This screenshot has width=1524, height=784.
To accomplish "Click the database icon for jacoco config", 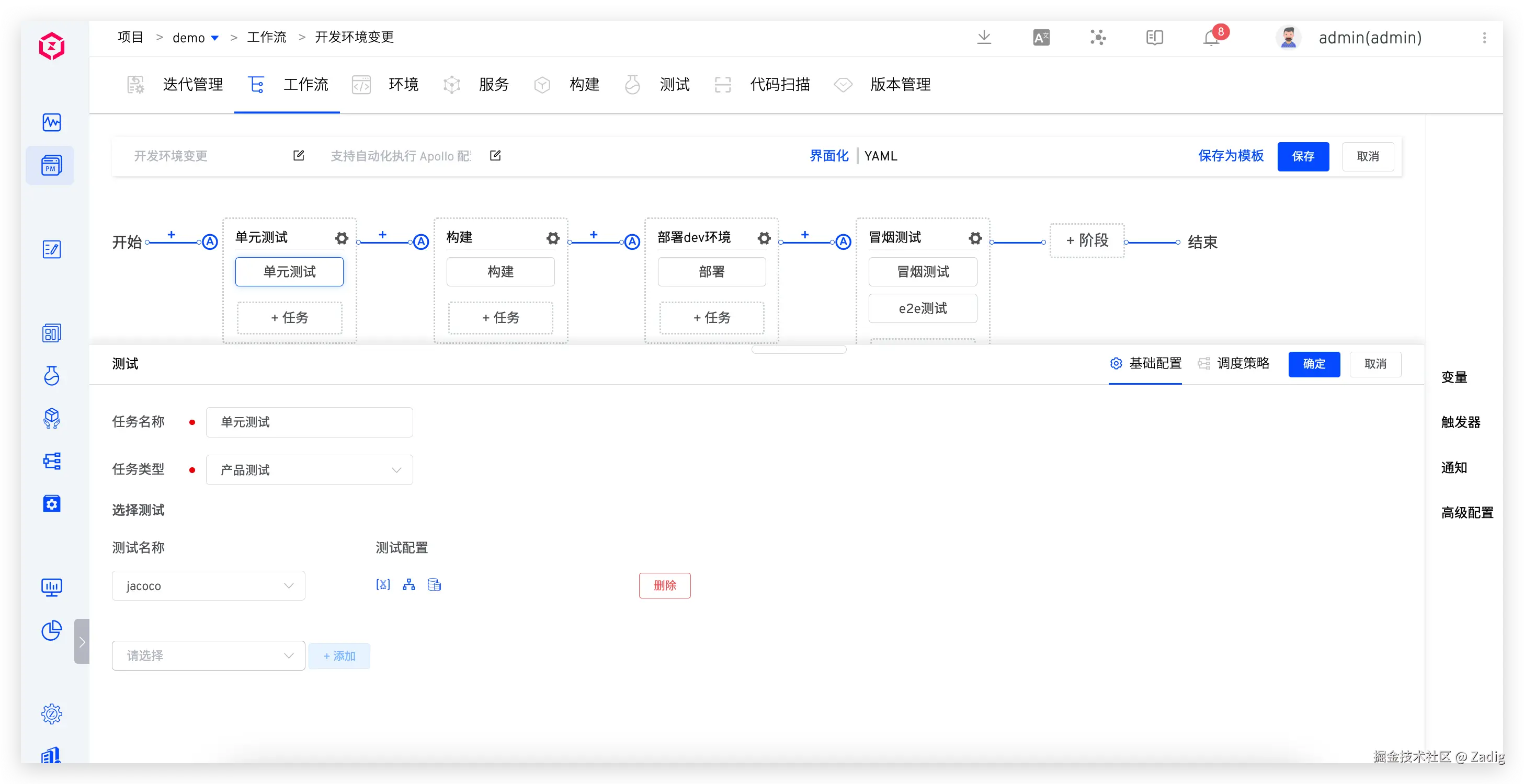I will coord(434,585).
